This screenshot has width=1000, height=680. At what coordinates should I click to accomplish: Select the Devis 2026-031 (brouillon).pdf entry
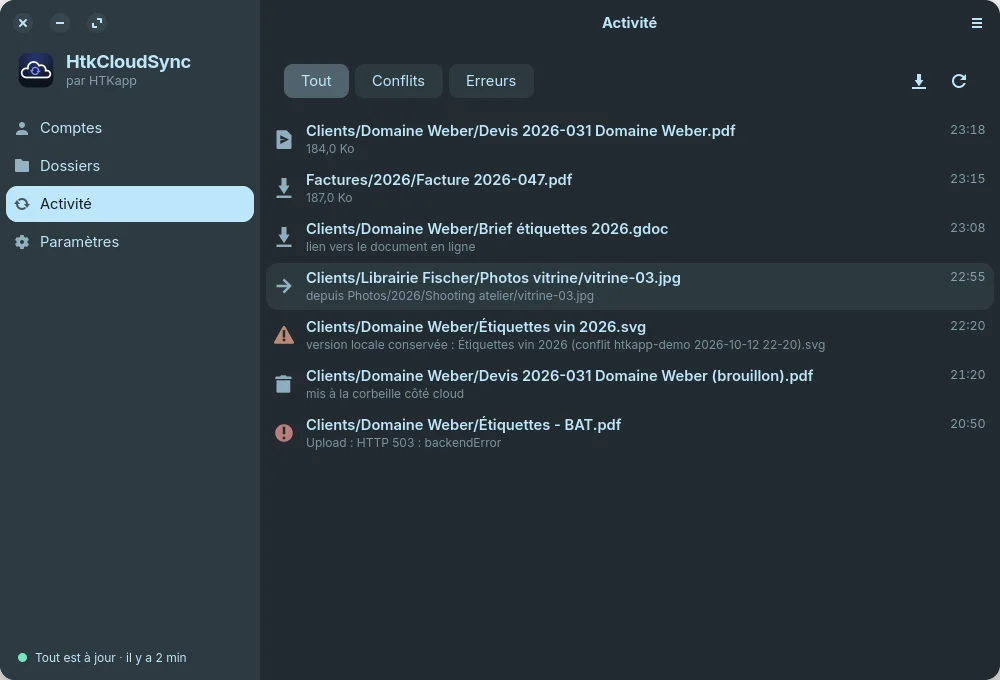click(x=630, y=384)
